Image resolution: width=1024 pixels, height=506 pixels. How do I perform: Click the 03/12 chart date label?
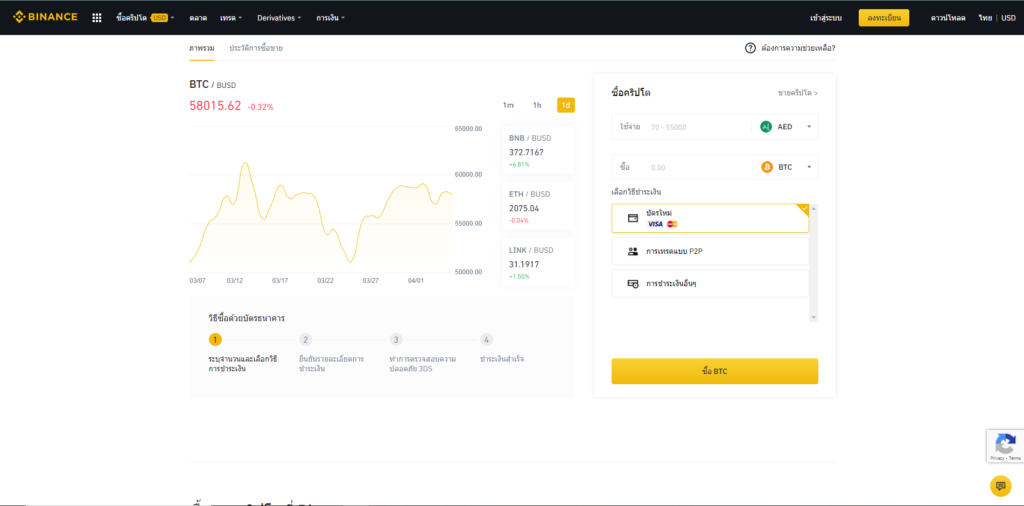tap(235, 281)
